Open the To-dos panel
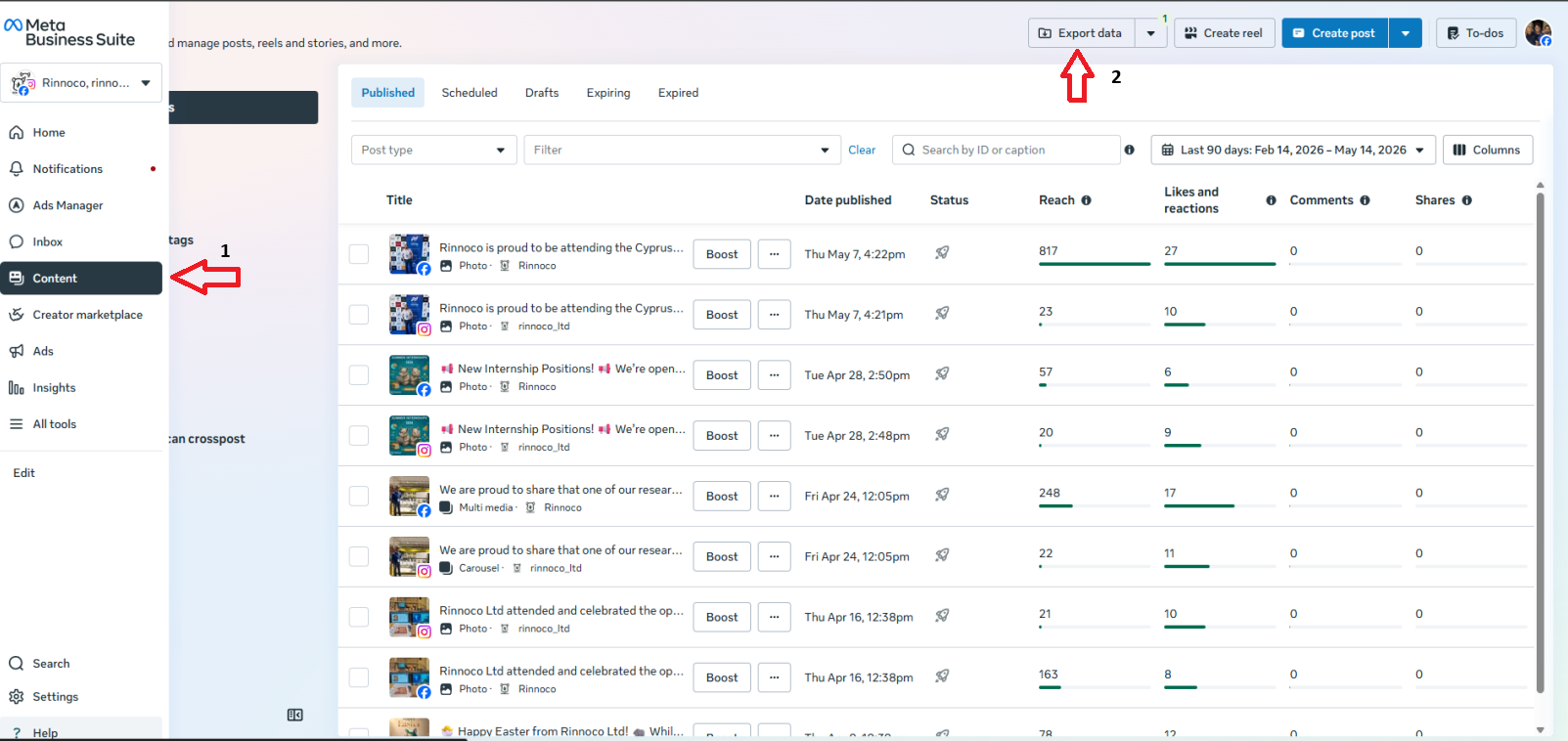 click(x=1476, y=33)
